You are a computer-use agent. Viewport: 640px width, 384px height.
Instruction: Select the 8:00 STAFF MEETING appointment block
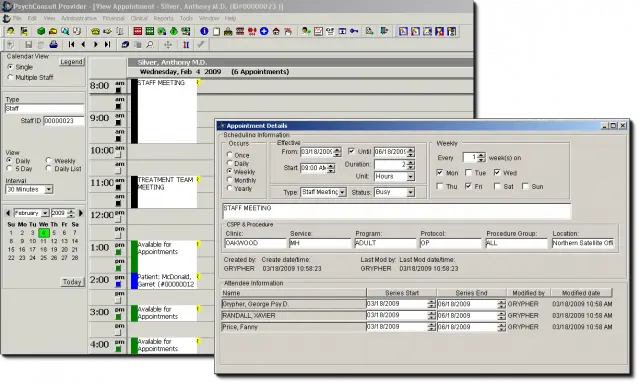coord(164,111)
